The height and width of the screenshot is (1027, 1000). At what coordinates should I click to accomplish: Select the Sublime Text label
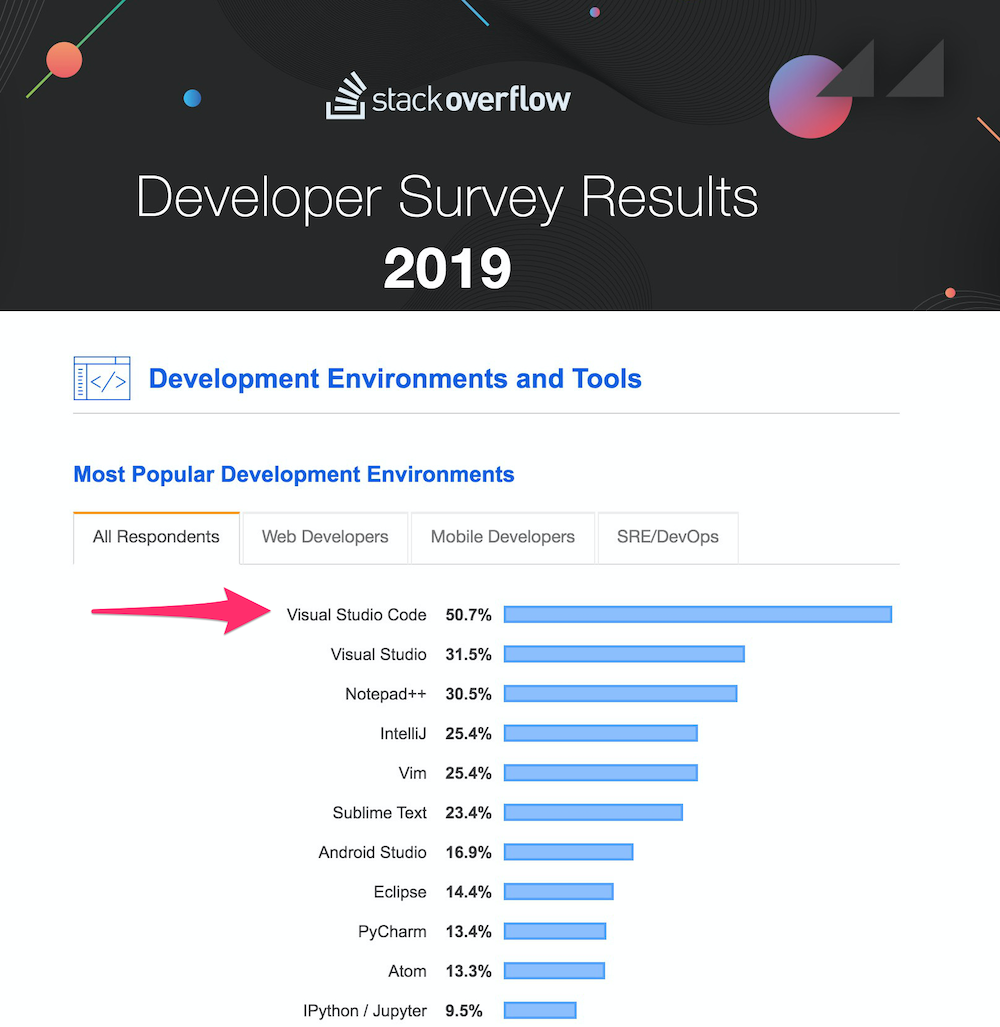(380, 813)
